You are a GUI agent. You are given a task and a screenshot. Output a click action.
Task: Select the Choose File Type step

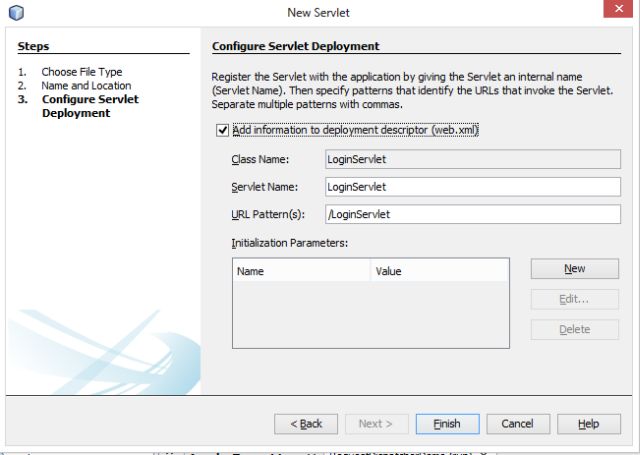tap(82, 72)
